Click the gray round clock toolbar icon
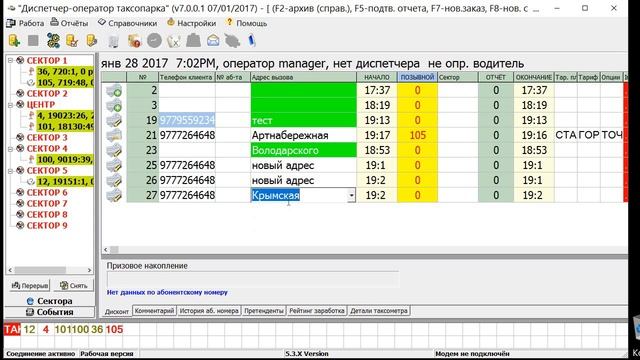 [x=154, y=40]
